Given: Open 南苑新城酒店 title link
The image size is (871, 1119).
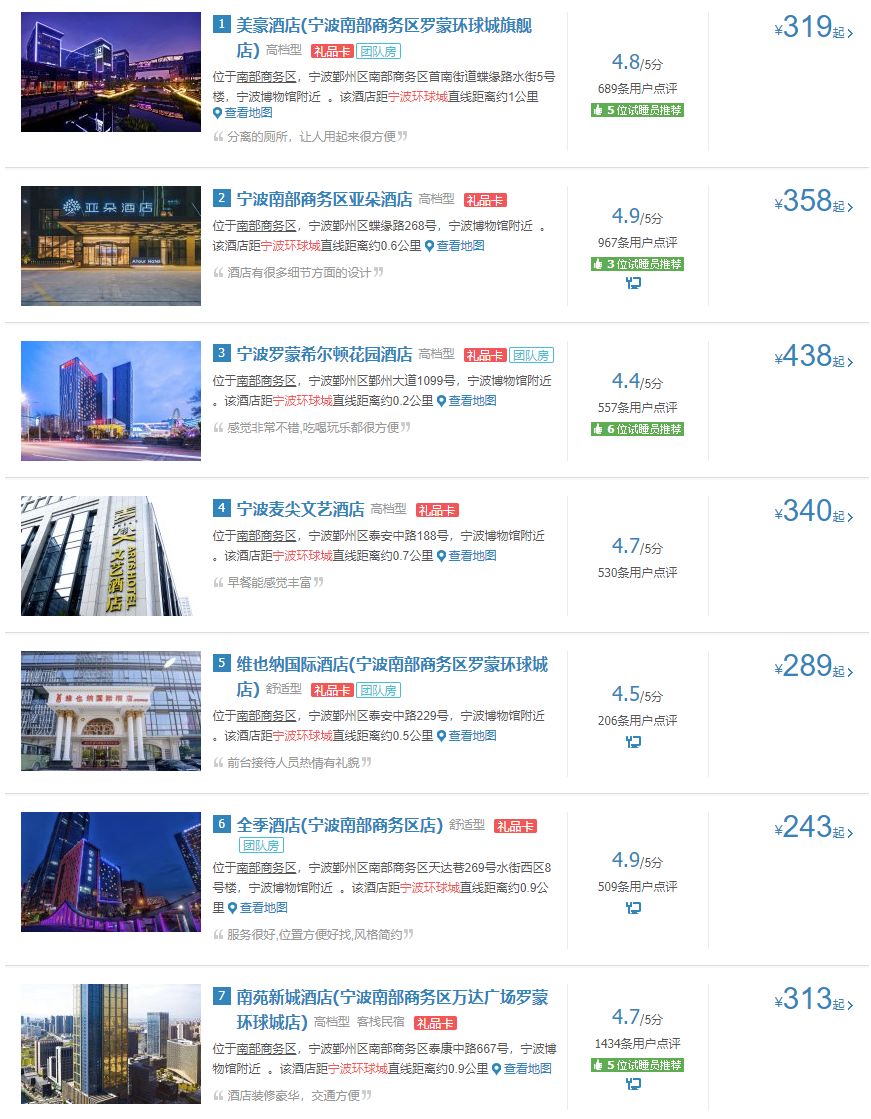Looking at the screenshot, I should 392,1009.
